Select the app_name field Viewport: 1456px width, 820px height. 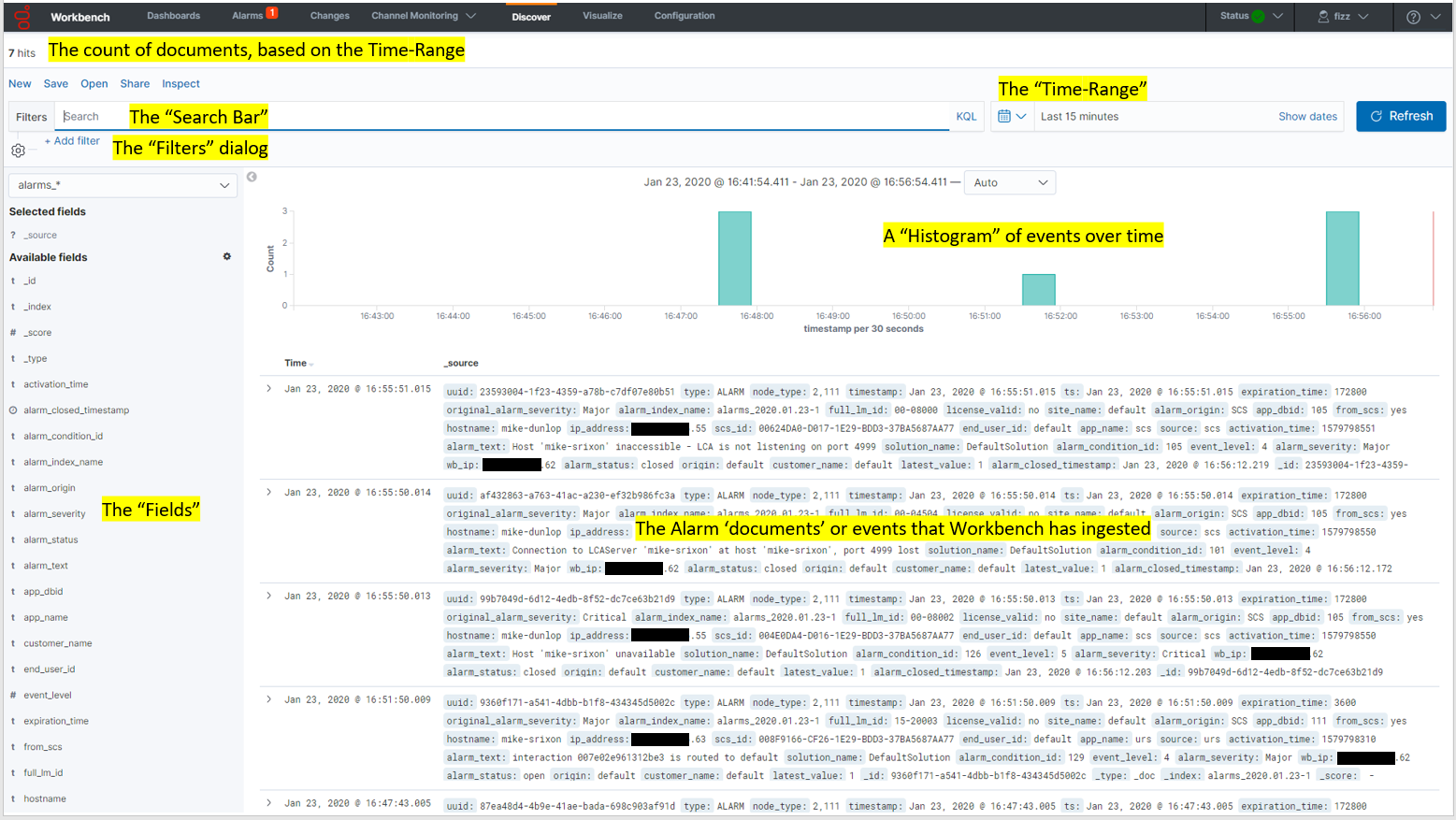[x=46, y=618]
